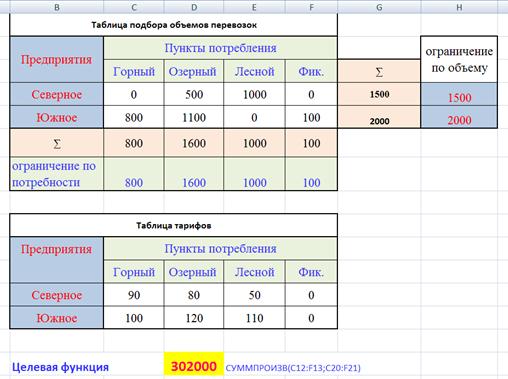Select Северное–Озерный volume cell with 500
The height and width of the screenshot is (379, 508).
coord(194,94)
